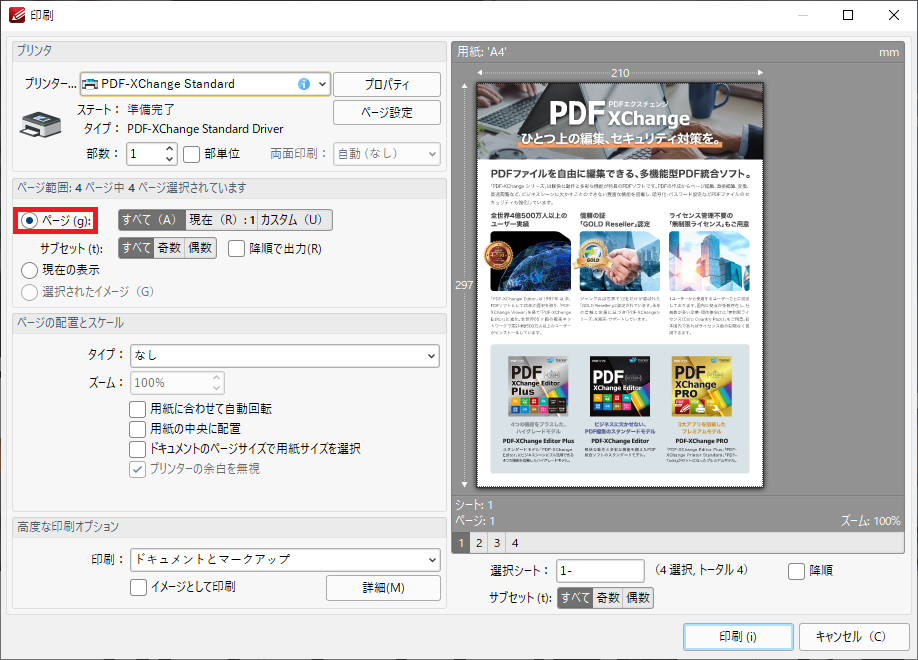Go to preview sheet 3
The width and height of the screenshot is (918, 660).
497,543
